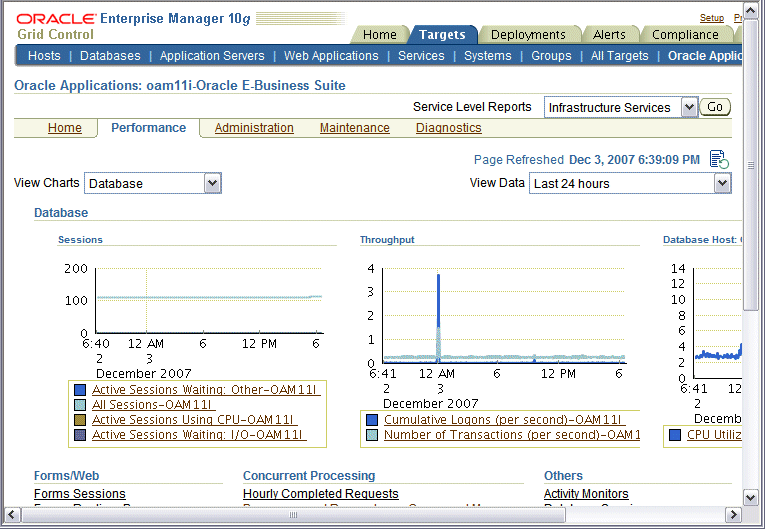Click the Oracle Applications: oam11i page title
Viewport: 765px width, 529px height.
point(180,85)
